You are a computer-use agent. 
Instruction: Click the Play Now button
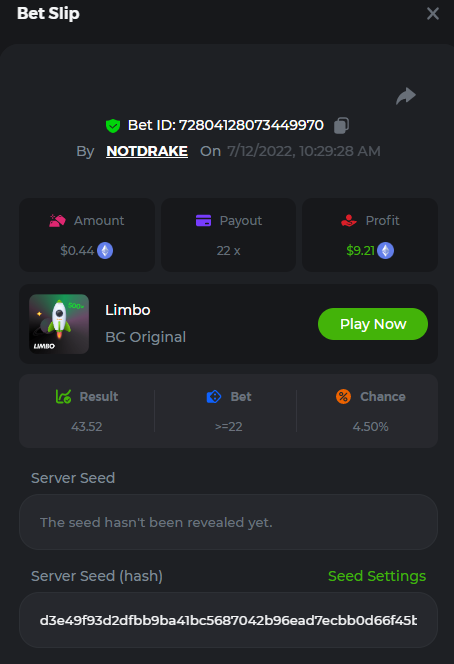(x=373, y=324)
